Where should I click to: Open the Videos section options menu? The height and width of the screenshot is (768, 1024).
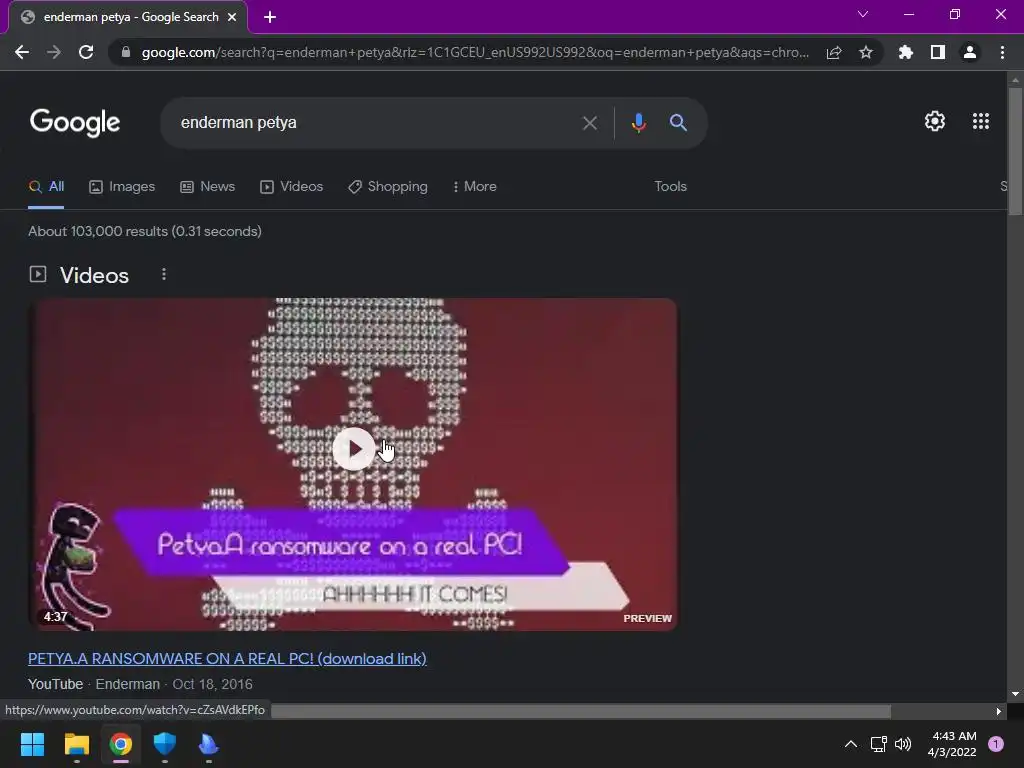click(164, 275)
